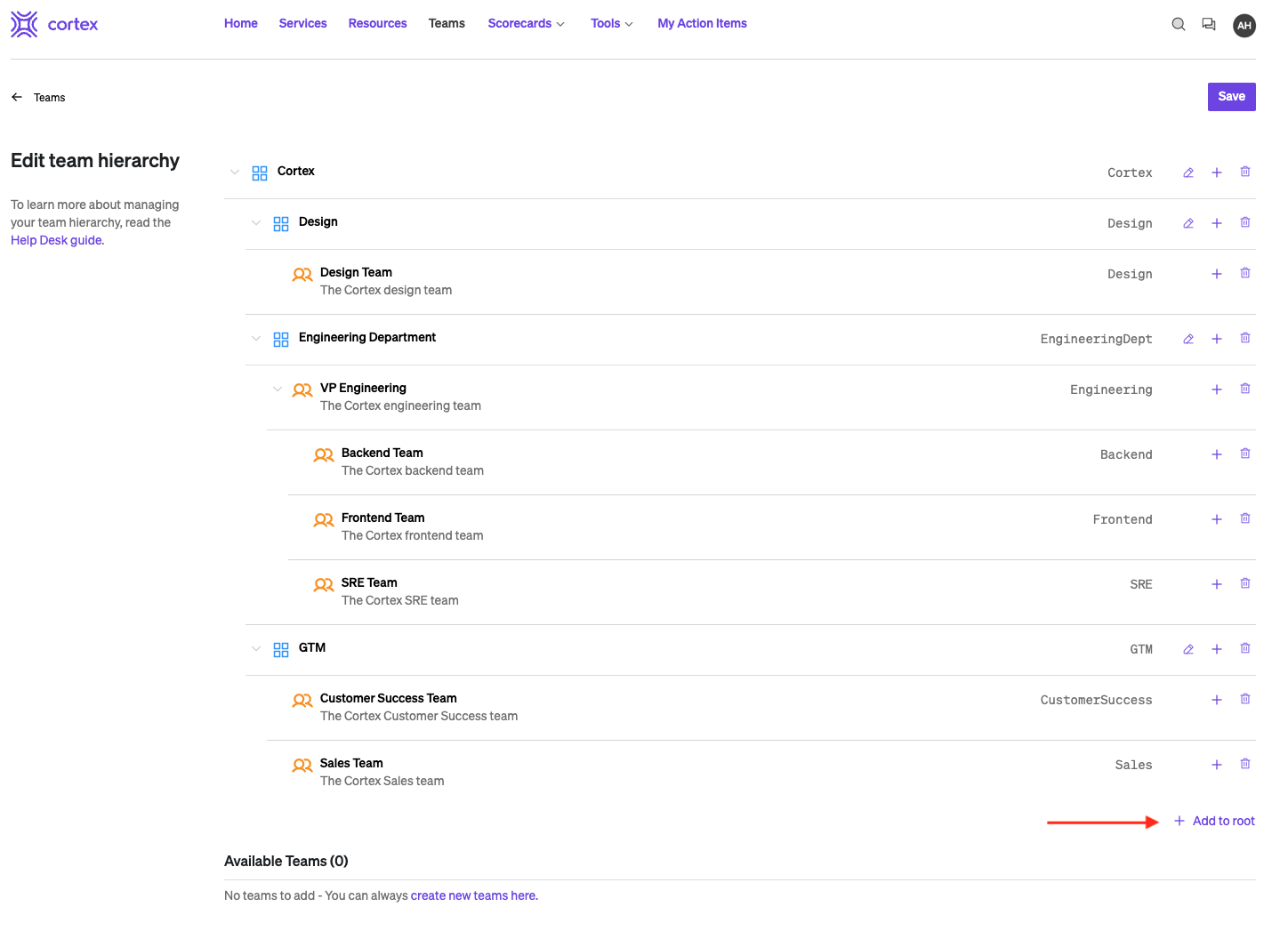Open the Scorecards dropdown menu
Image resolution: width=1288 pixels, height=931 pixels.
[x=527, y=24]
